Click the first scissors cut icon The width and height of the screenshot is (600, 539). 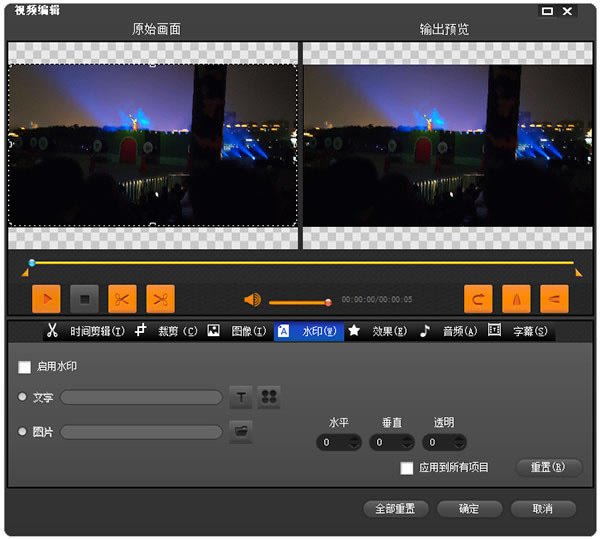coord(122,299)
